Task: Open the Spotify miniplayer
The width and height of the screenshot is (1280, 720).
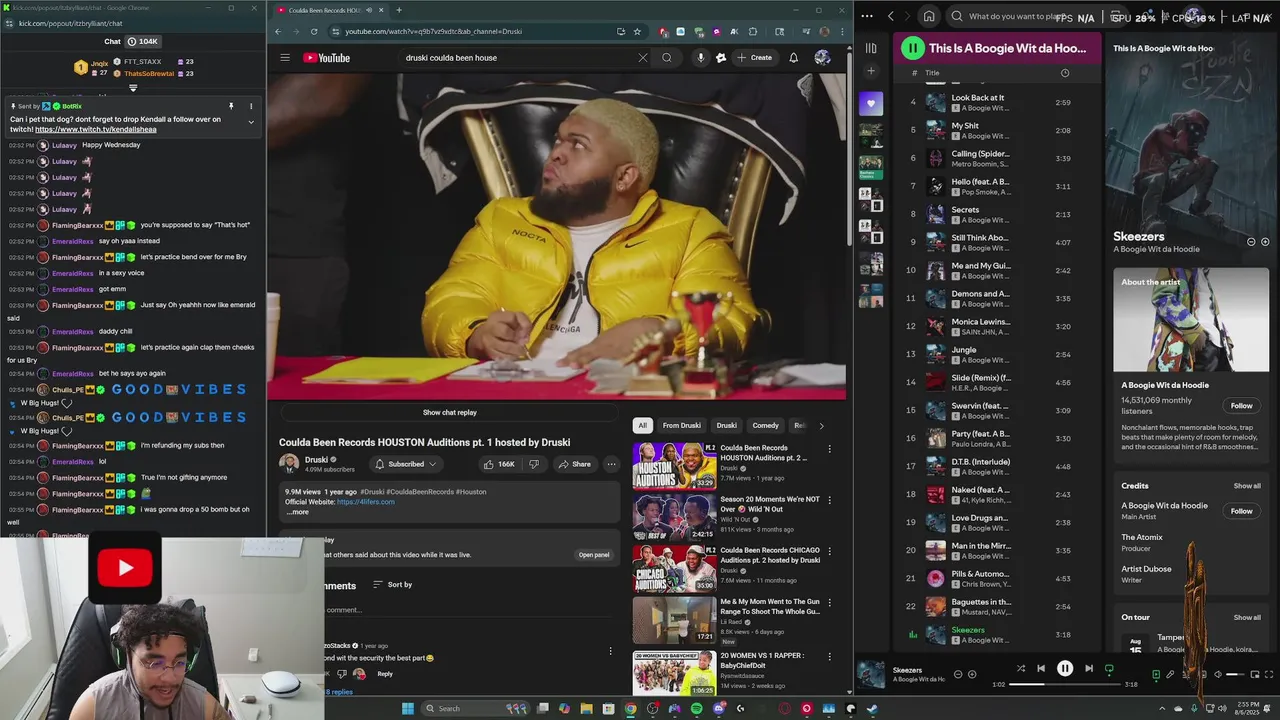Action: point(1255,674)
